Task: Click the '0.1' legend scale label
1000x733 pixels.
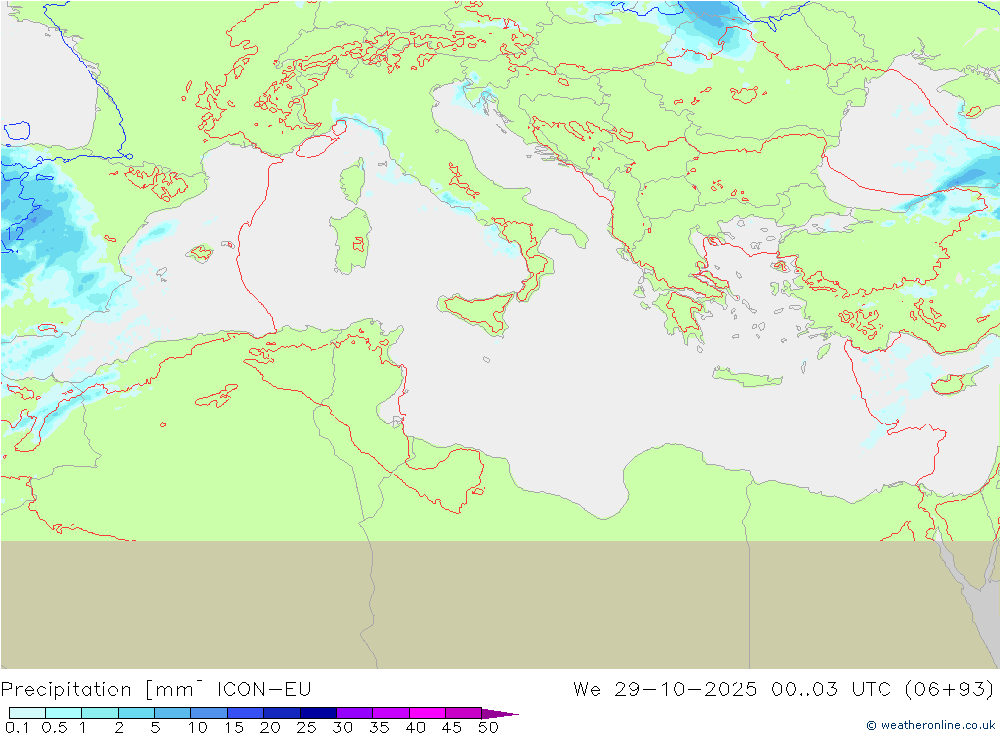Action: point(17,727)
